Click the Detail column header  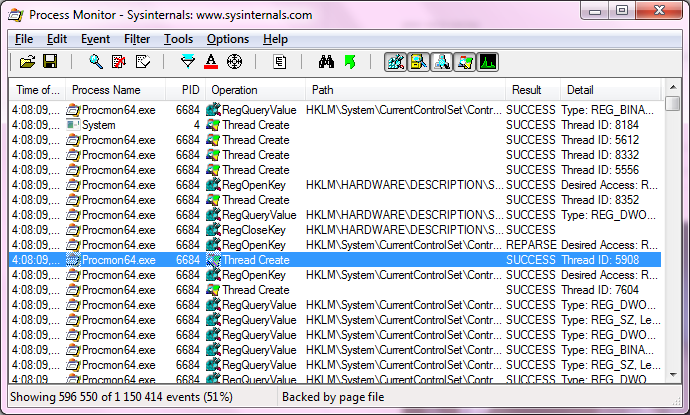click(x=611, y=90)
